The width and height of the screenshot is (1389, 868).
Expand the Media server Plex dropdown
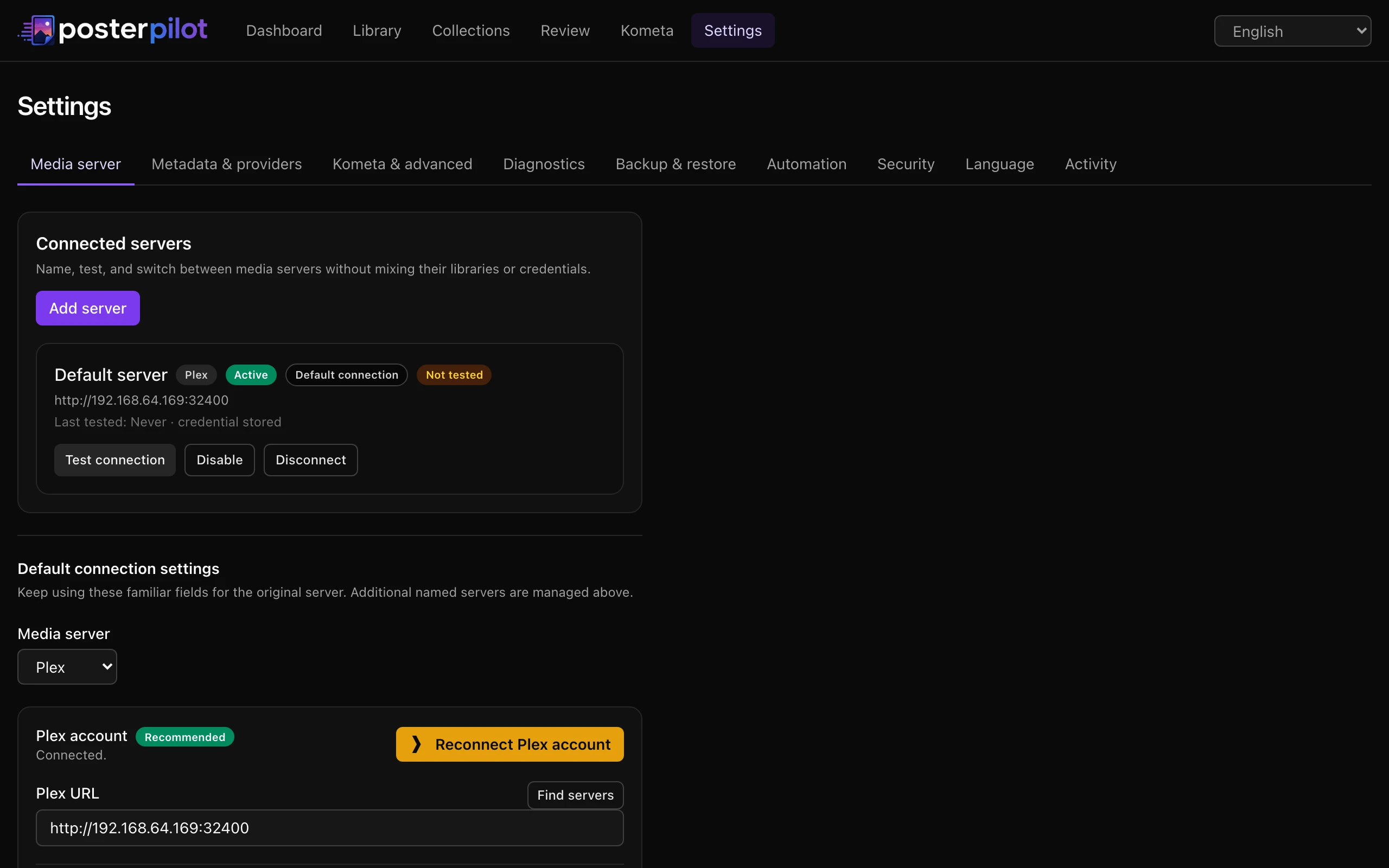pos(67,667)
